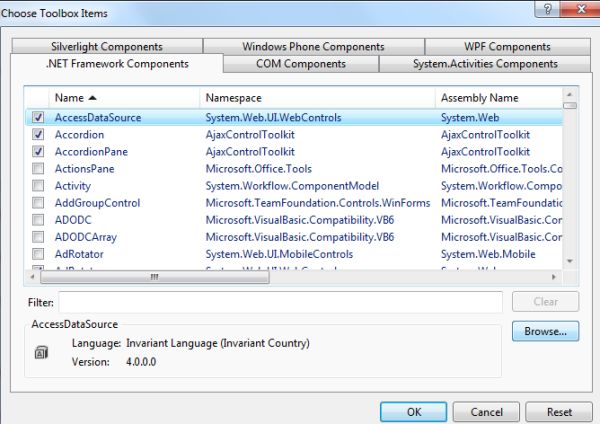Sort by the Namespace column header
The width and height of the screenshot is (600, 424).
(x=318, y=98)
